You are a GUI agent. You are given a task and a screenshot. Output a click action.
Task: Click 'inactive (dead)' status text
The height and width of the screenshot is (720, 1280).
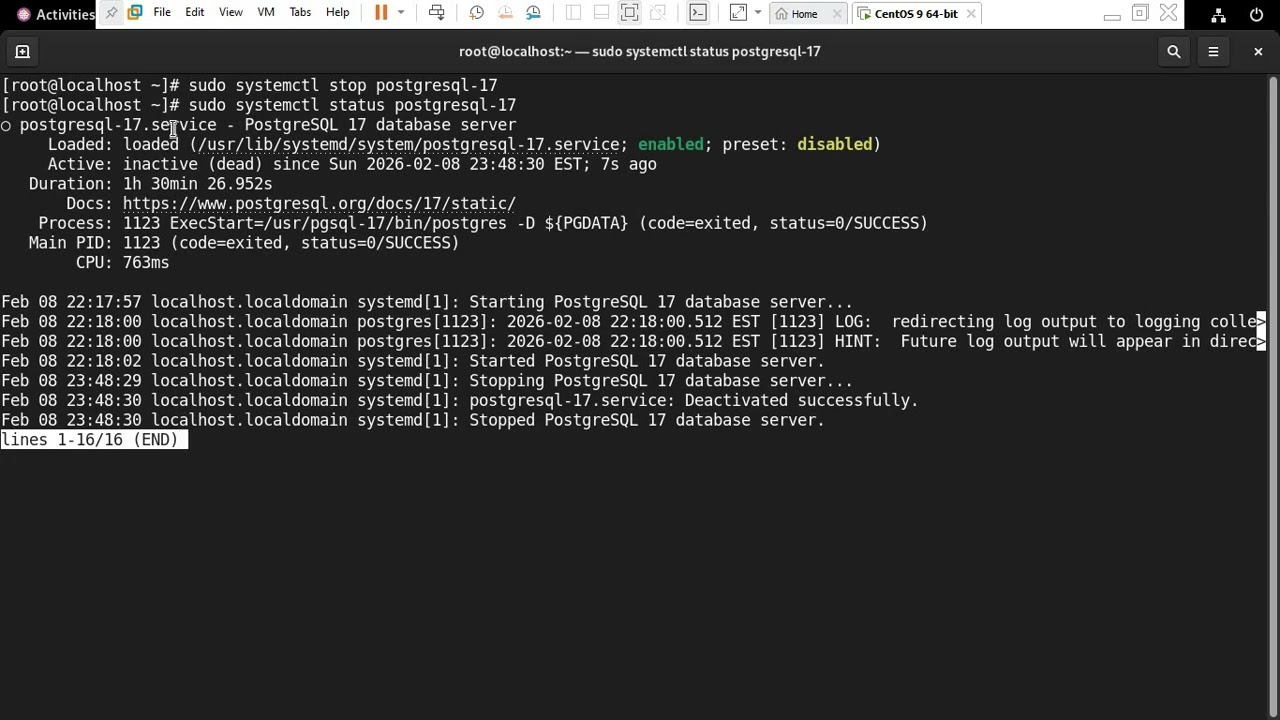(192, 164)
